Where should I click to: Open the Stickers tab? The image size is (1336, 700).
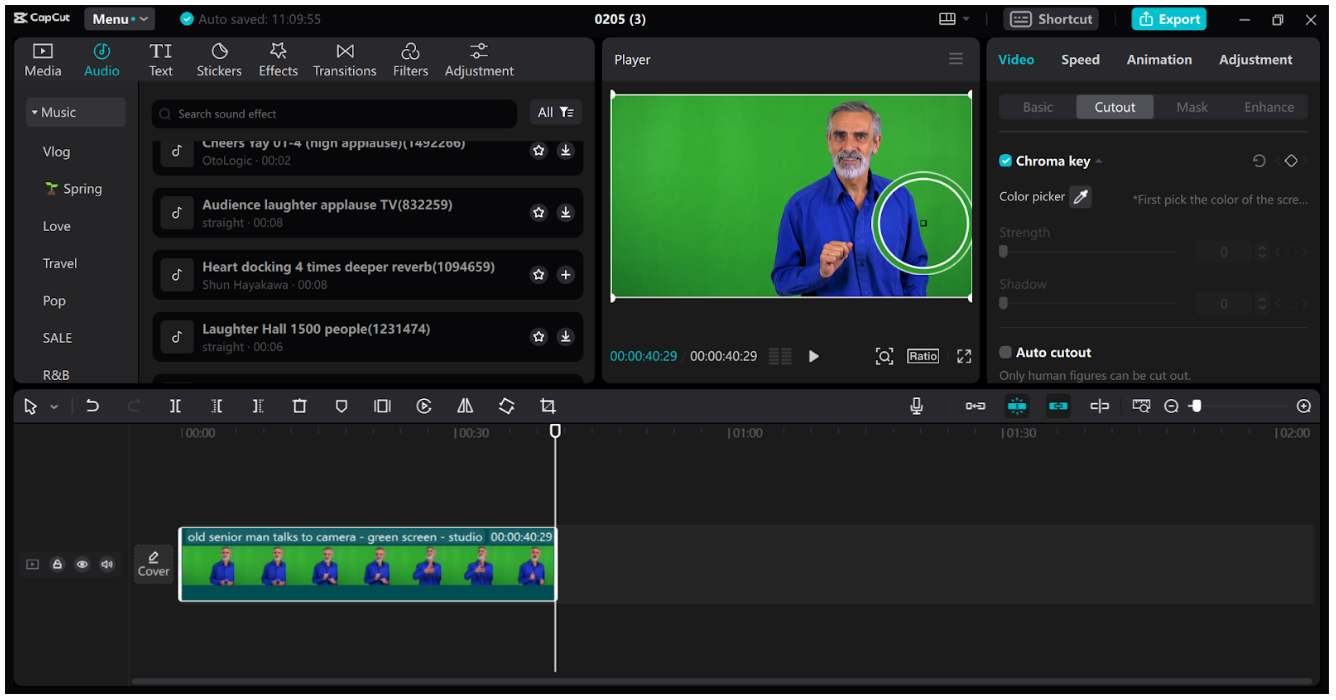(219, 60)
